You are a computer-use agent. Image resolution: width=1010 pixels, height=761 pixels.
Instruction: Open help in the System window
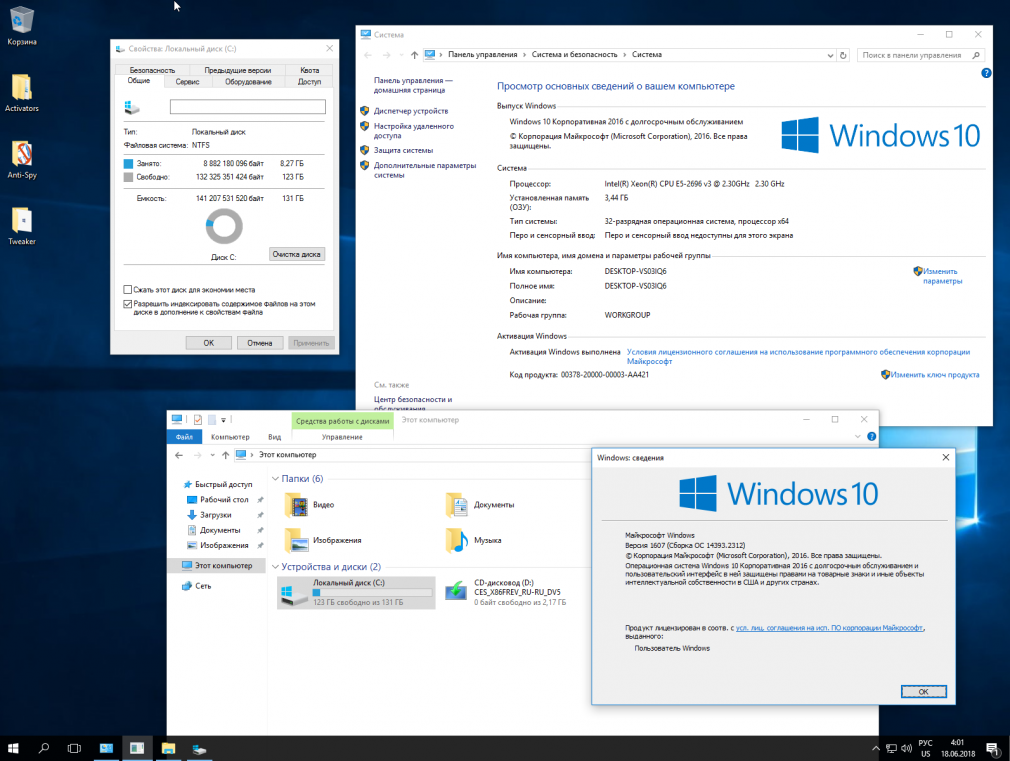(986, 73)
